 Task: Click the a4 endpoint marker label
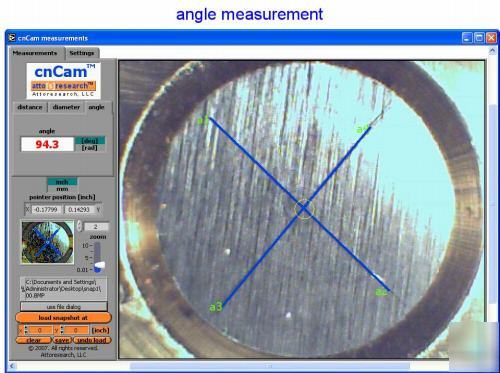(x=363, y=129)
